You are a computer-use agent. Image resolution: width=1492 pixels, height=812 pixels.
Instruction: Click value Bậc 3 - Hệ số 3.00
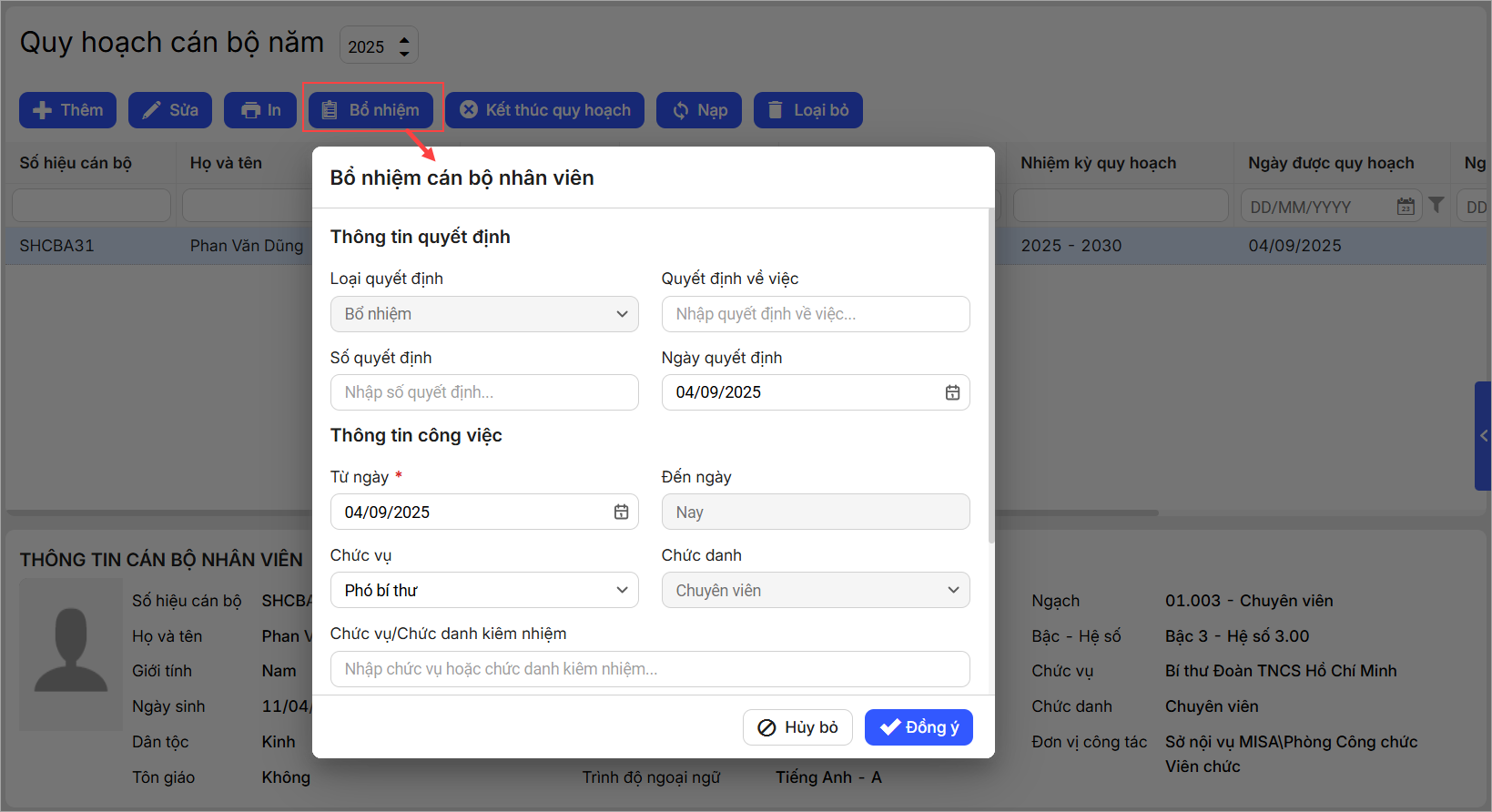click(1237, 636)
